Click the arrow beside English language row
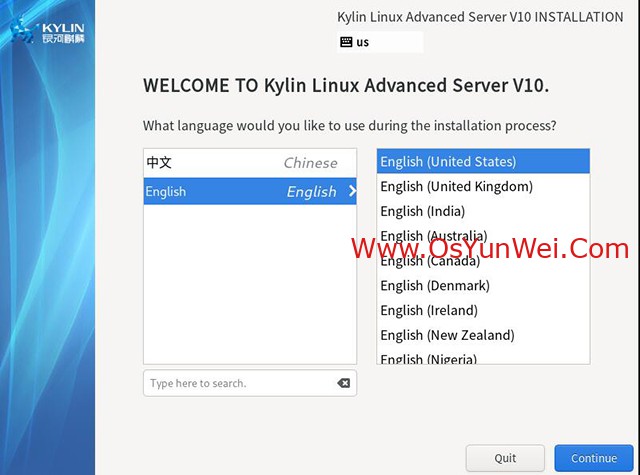640x475 pixels. 352,191
